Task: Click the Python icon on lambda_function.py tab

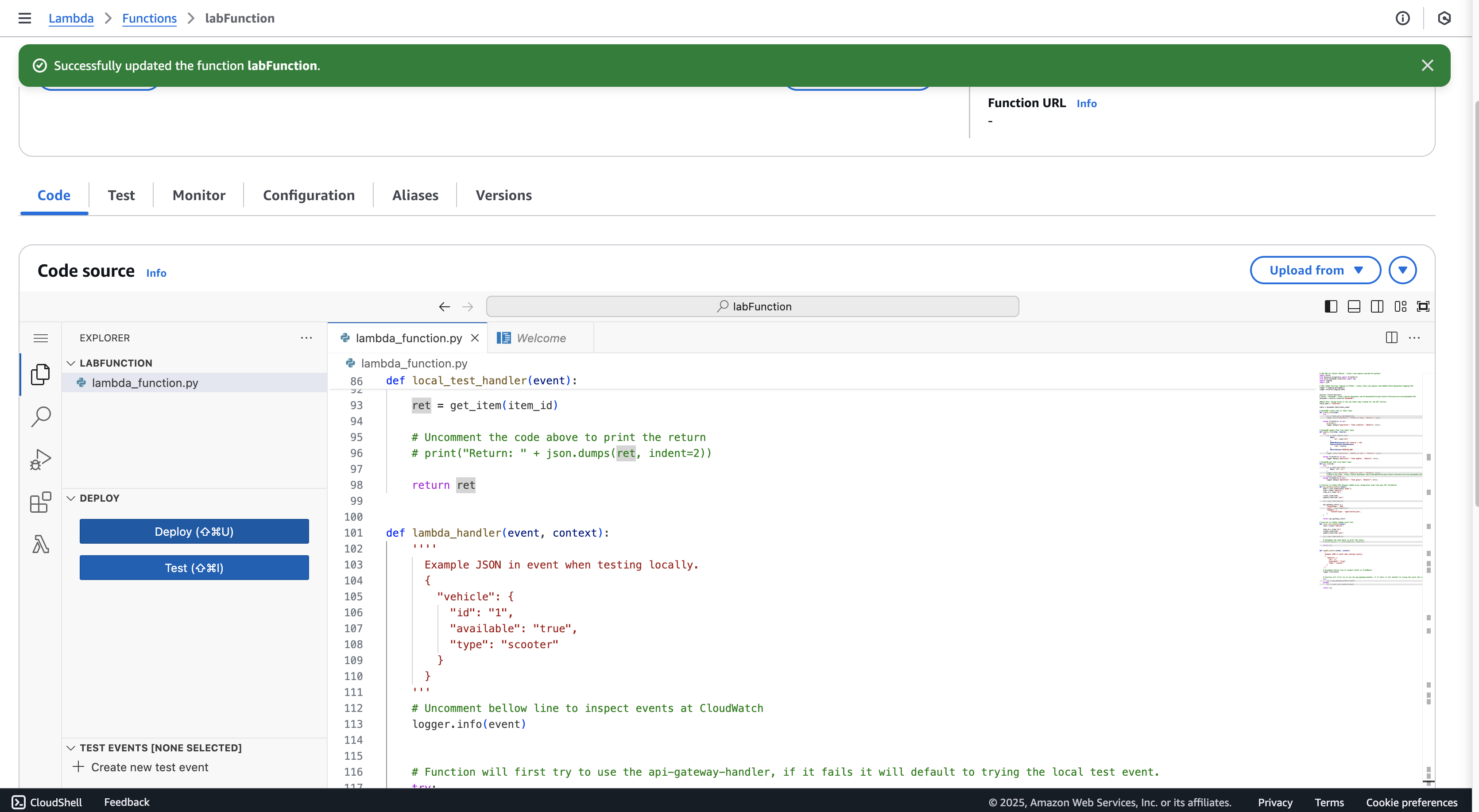Action: coord(345,338)
